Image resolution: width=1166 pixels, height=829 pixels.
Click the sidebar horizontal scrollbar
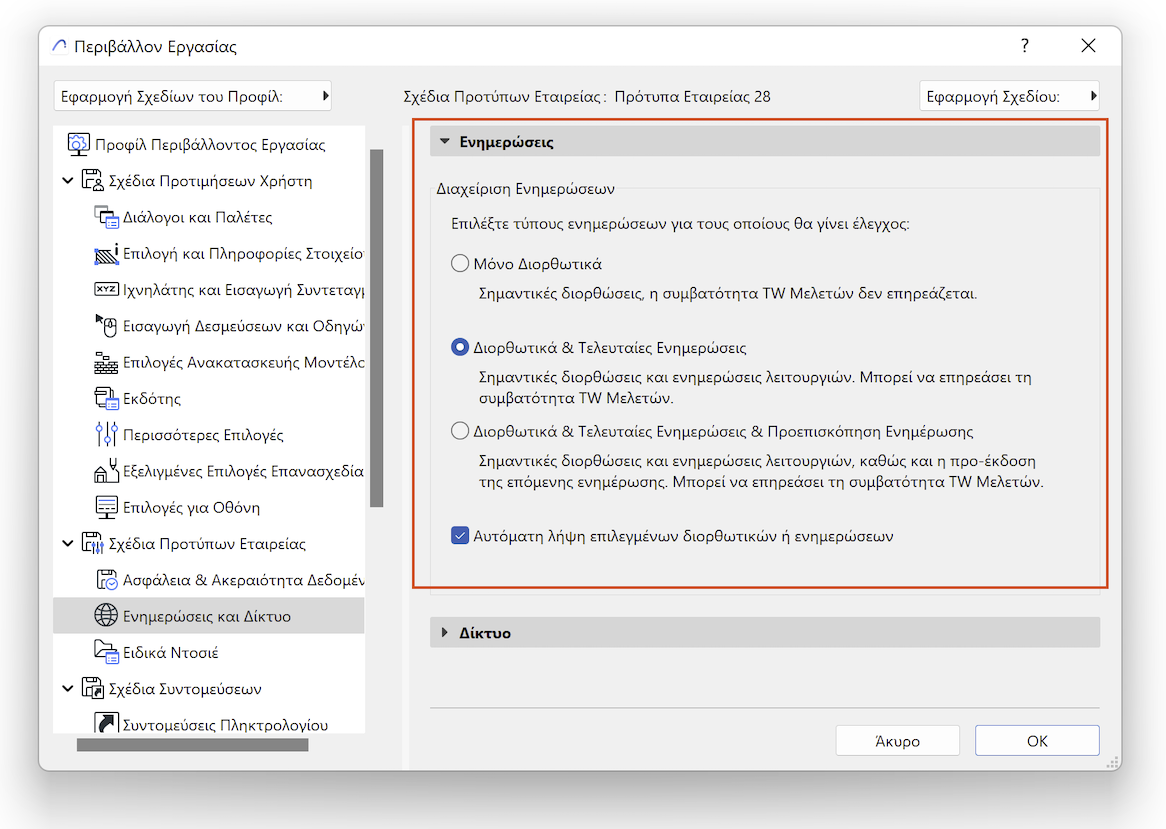[193, 745]
